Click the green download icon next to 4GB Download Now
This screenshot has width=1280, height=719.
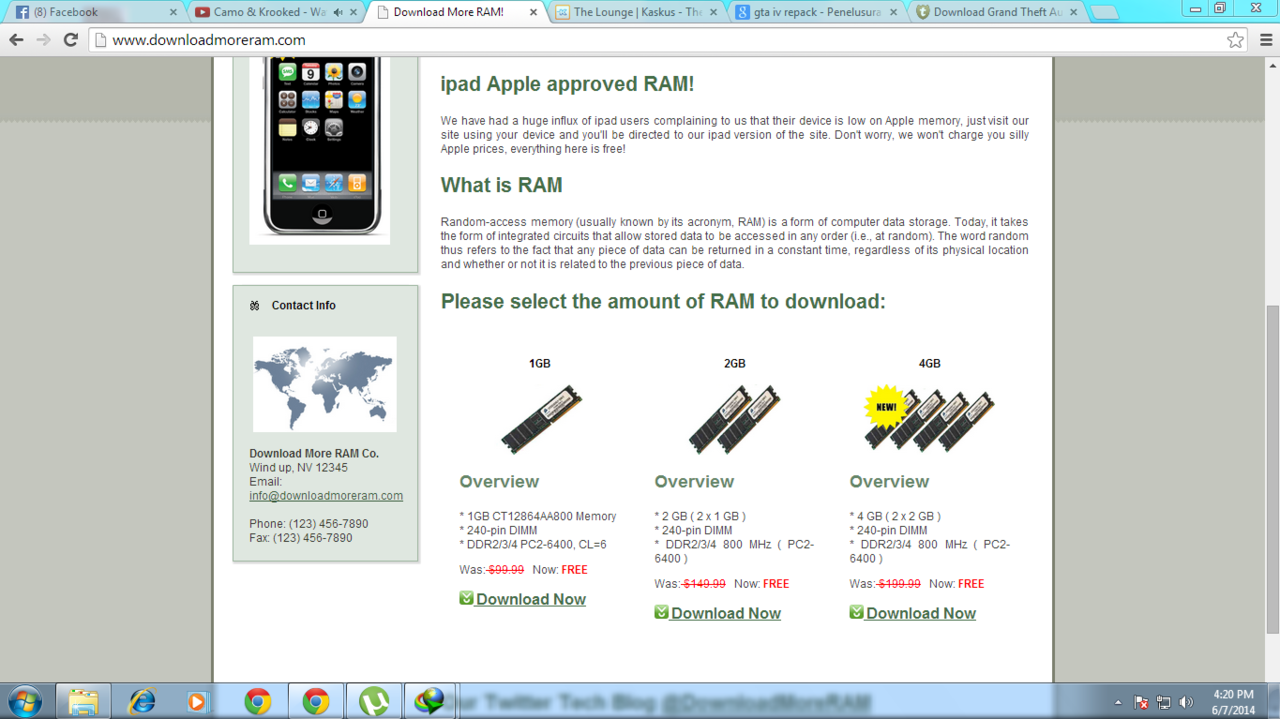point(856,611)
